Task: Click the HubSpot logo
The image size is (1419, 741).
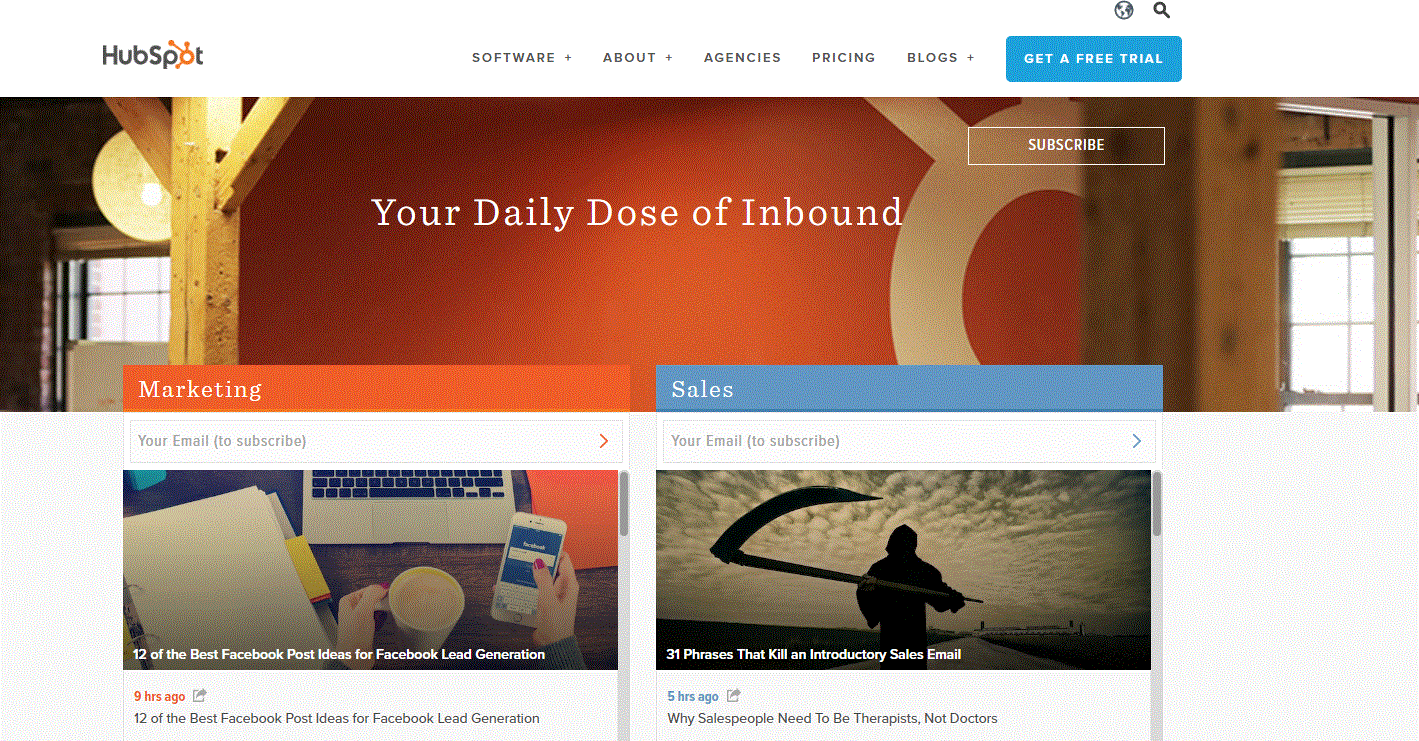Action: (x=153, y=56)
